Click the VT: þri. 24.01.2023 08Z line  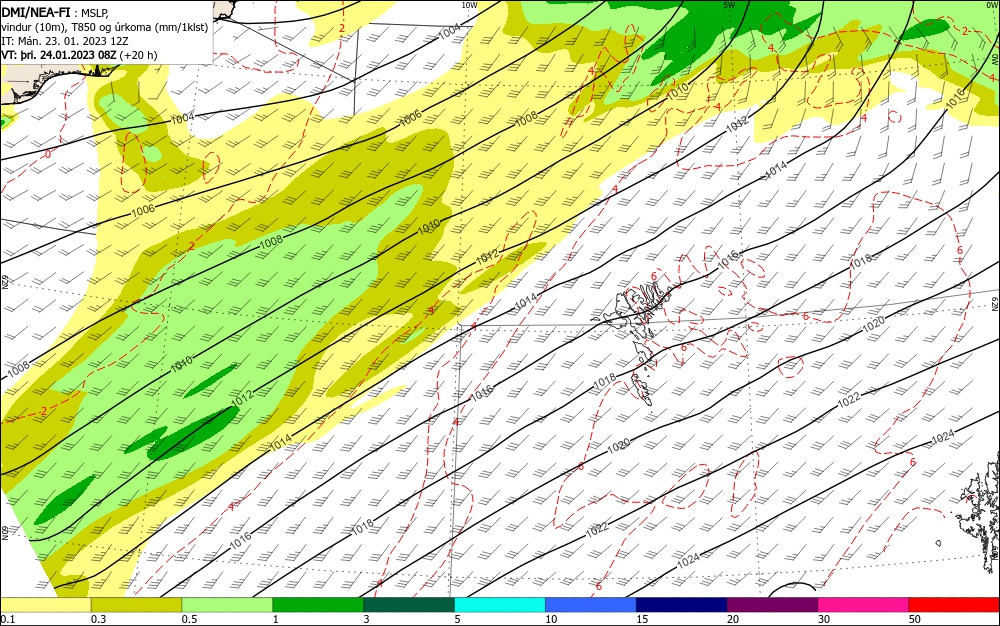click(79, 55)
